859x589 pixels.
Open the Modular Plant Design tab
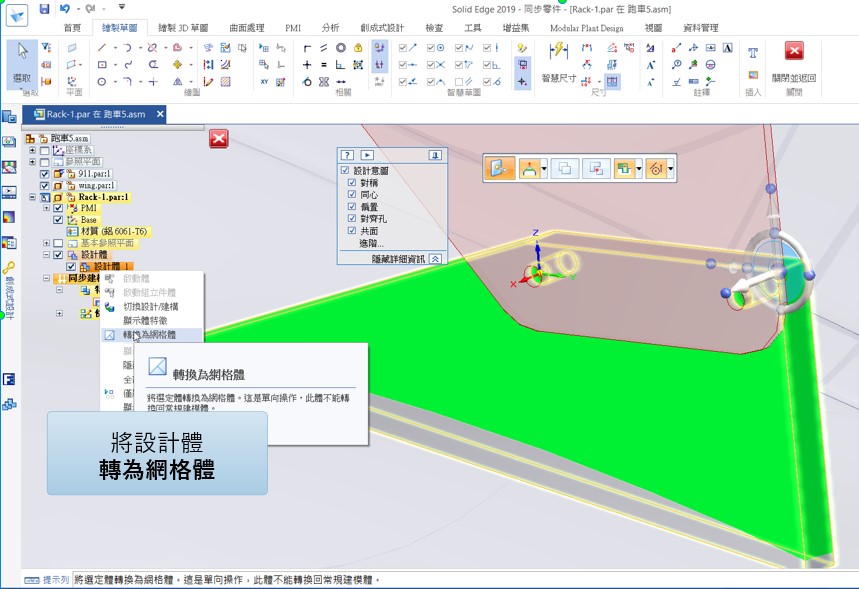tap(587, 28)
